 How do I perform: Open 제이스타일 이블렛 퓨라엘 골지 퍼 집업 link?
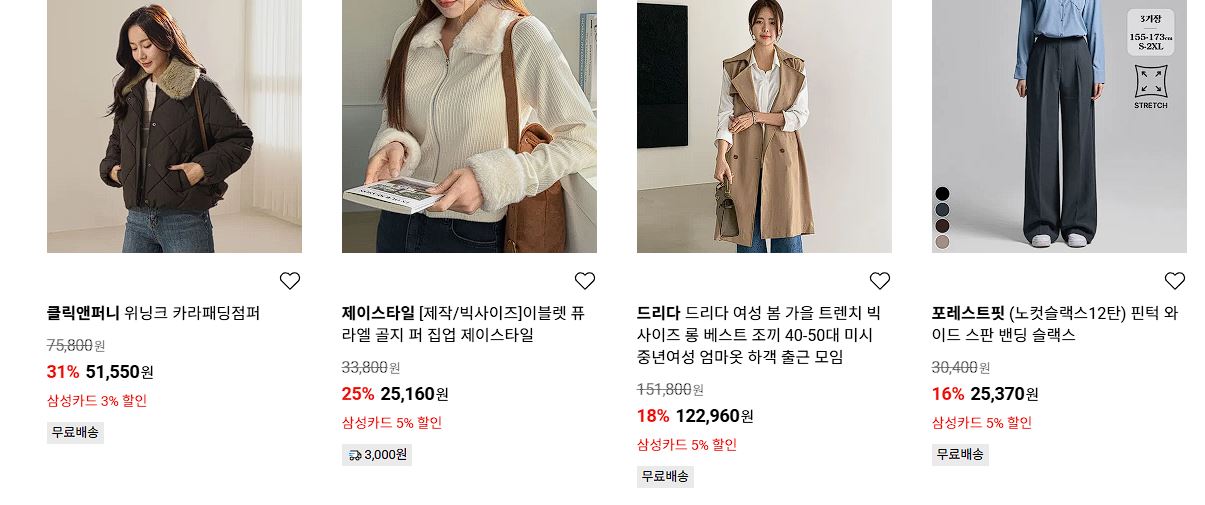[464, 324]
